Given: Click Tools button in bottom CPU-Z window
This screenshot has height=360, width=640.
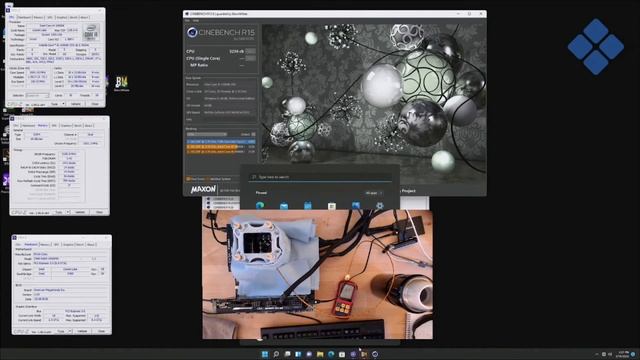Looking at the screenshot, I should pos(60,331).
